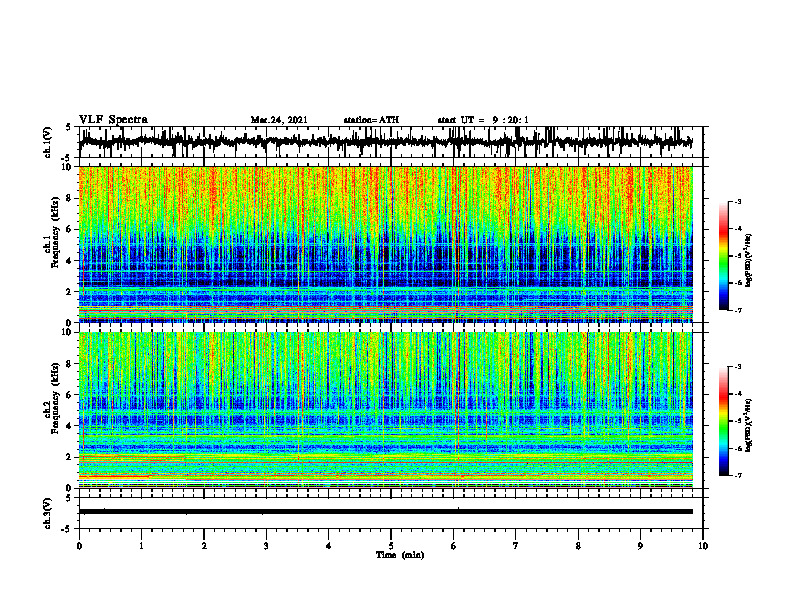Click inside the ch.1 voltage waveform panel
Viewport: 792px width, 612px height.
[x=393, y=142]
